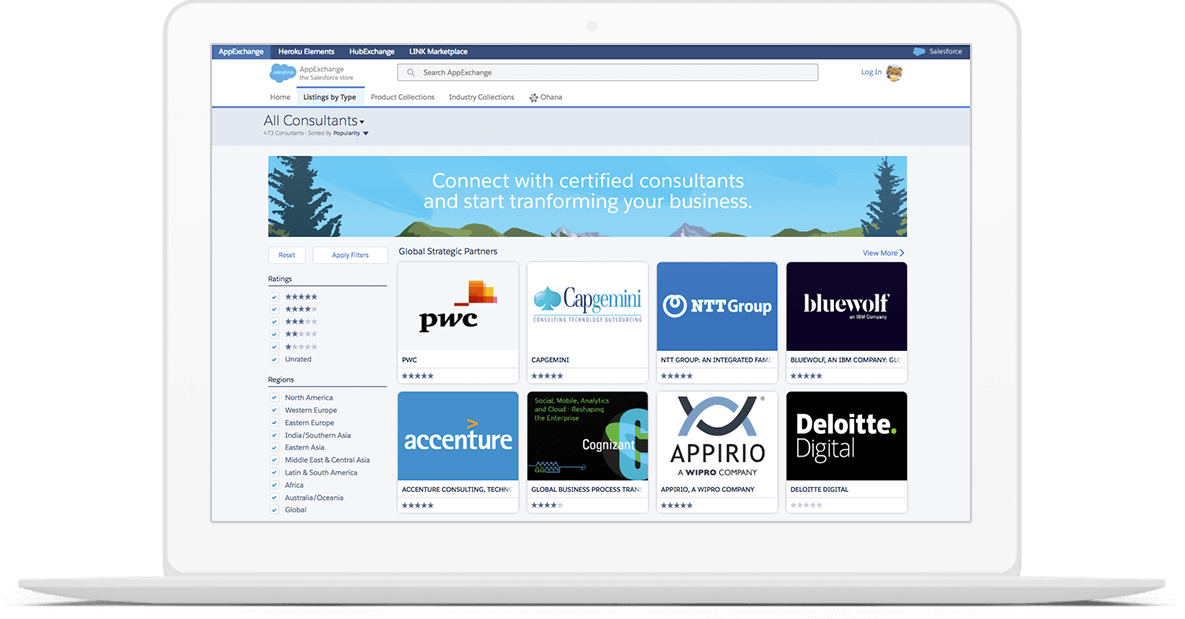Click the Salesforce cloud icon in top bar
Image resolution: width=1185 pixels, height=619 pixels.
919,52
